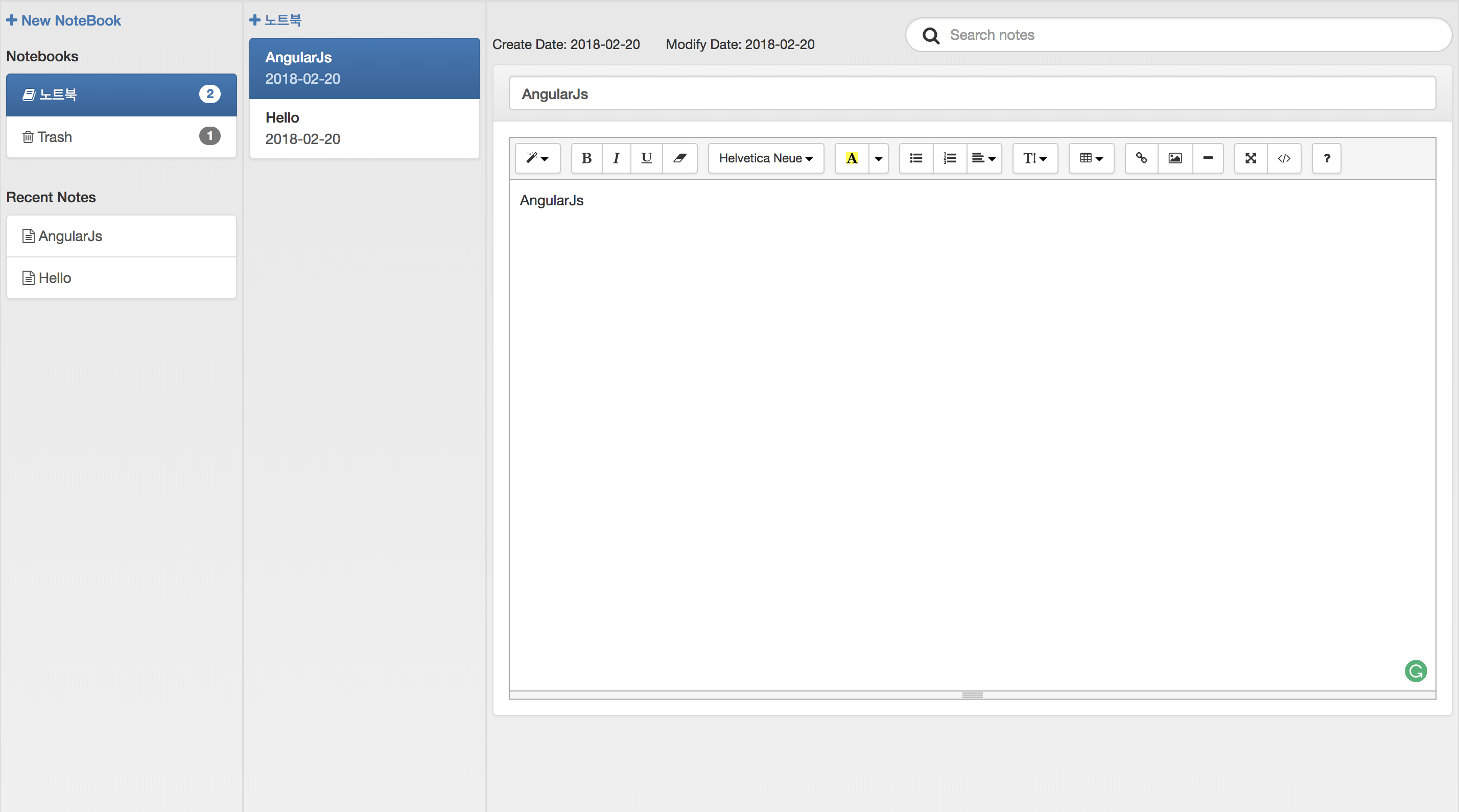Apply the yellow highlight recent color

(x=852, y=158)
